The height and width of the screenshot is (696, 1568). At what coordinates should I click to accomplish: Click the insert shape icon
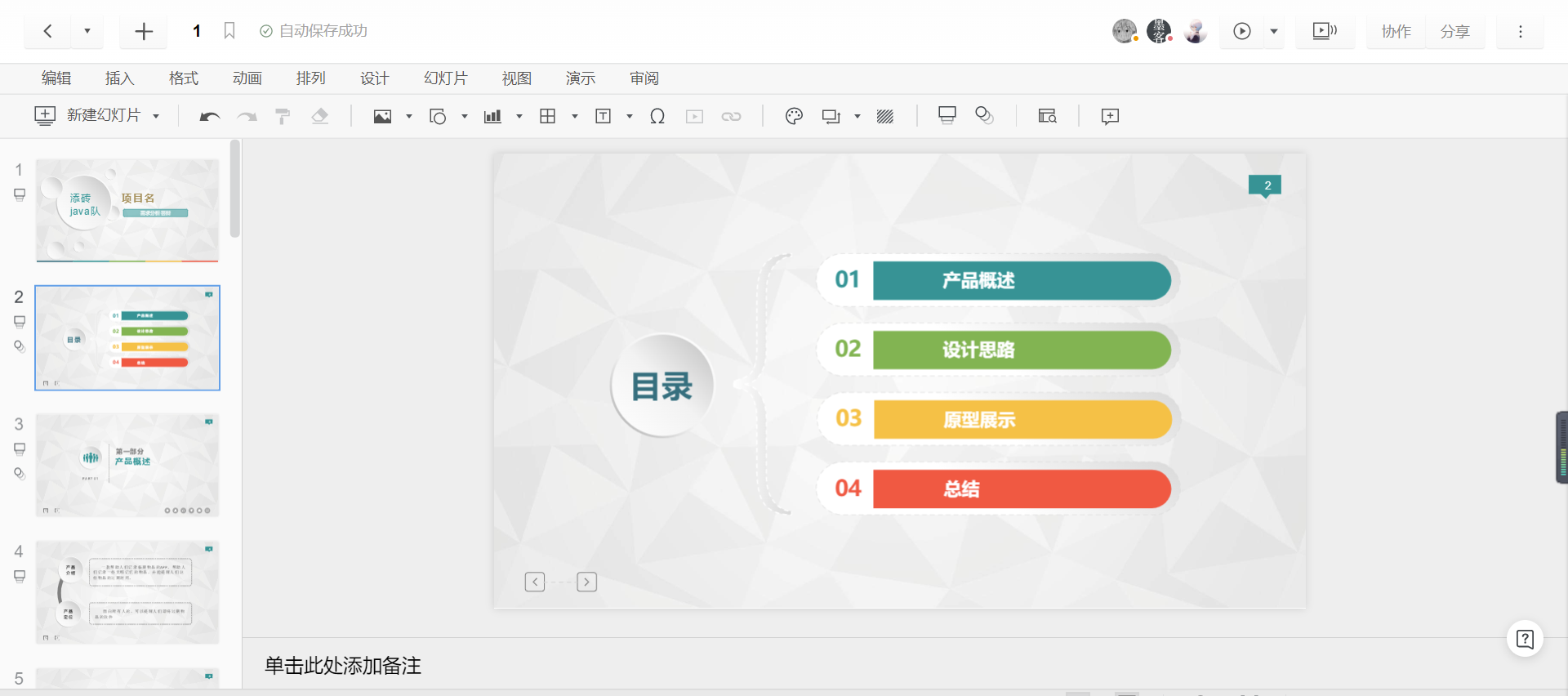[438, 117]
